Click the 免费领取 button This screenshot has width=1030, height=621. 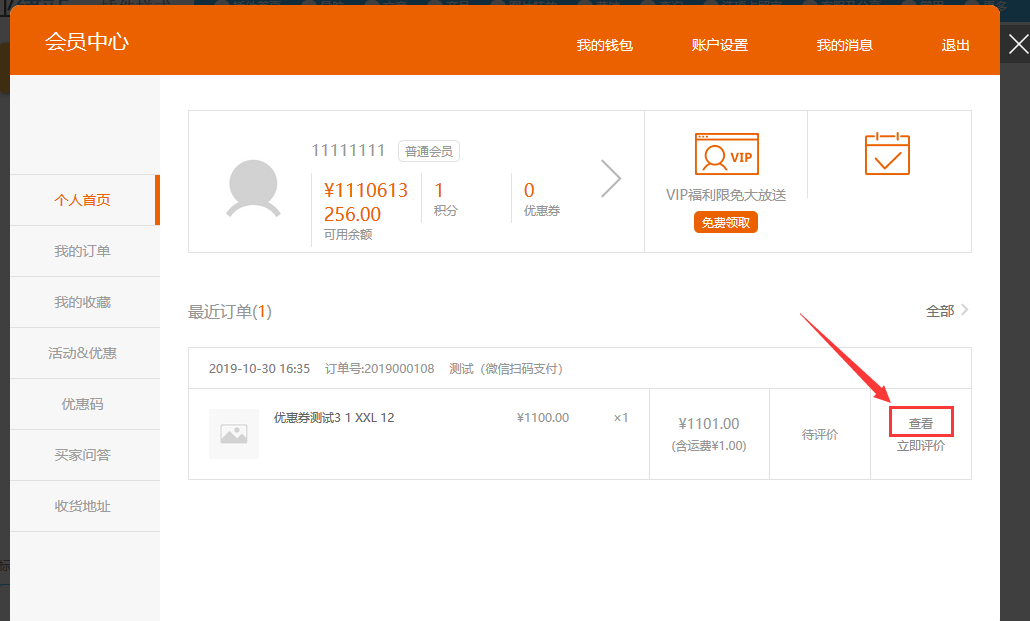coord(725,223)
